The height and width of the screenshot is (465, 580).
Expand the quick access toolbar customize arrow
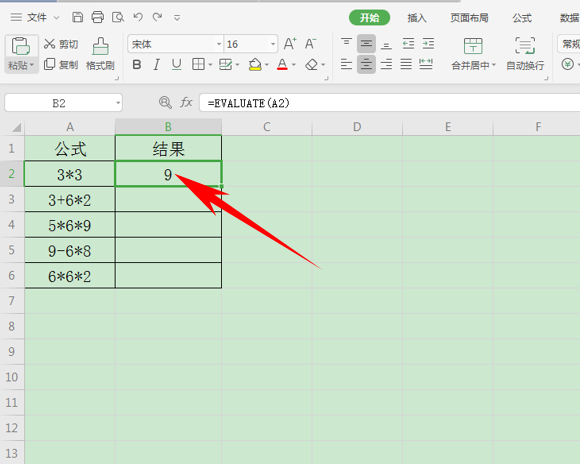click(x=177, y=18)
